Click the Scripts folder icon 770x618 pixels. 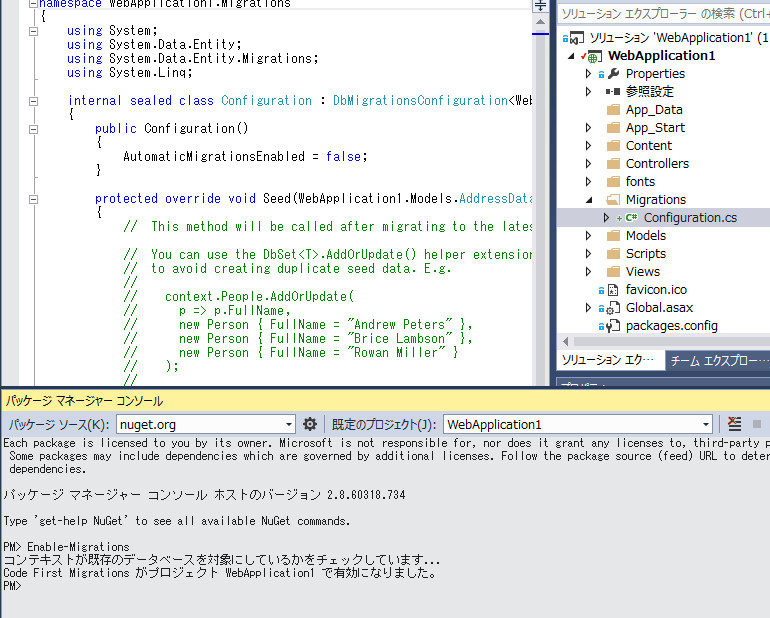click(613, 253)
